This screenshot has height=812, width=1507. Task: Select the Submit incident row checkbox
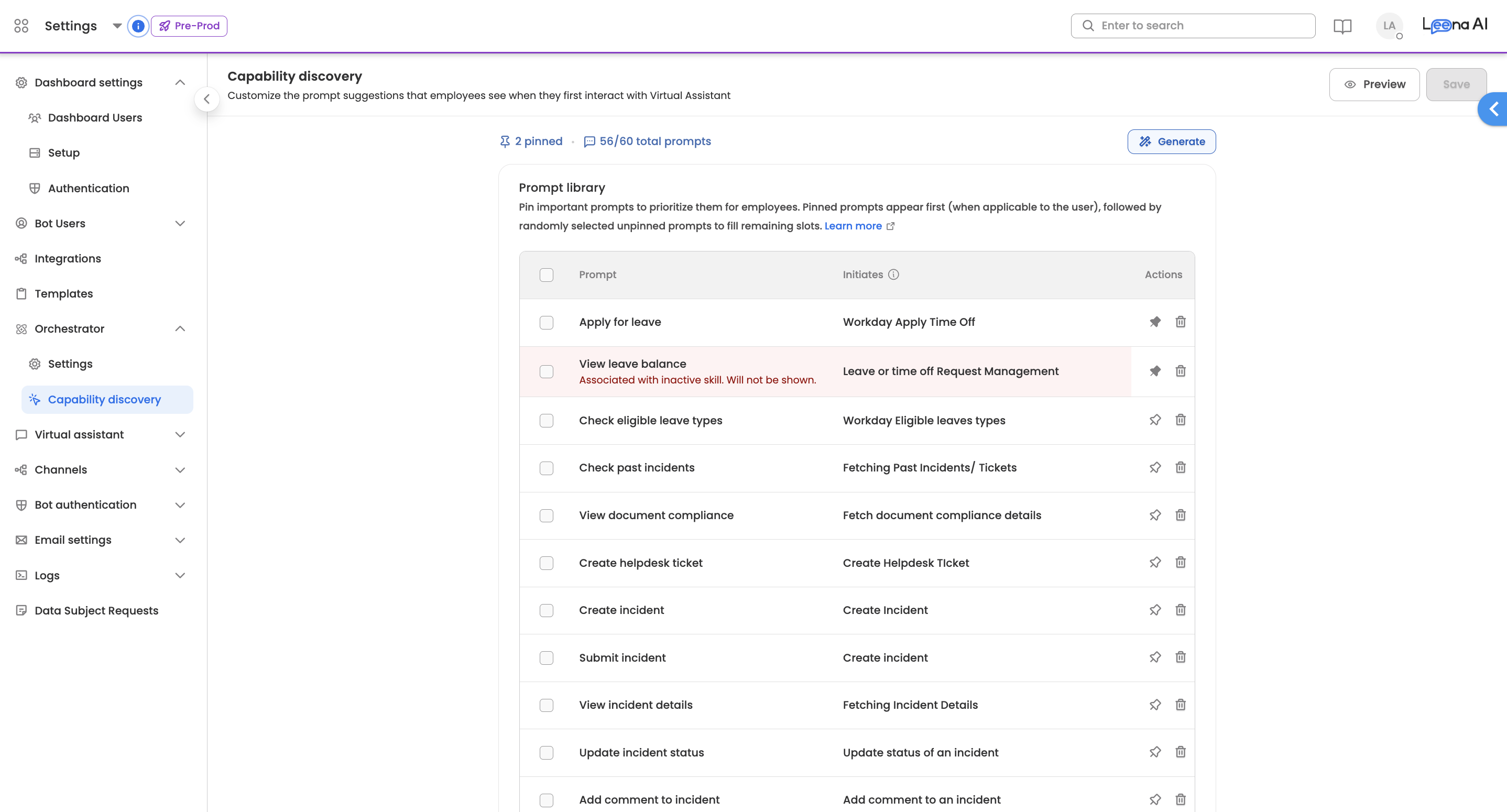click(546, 657)
